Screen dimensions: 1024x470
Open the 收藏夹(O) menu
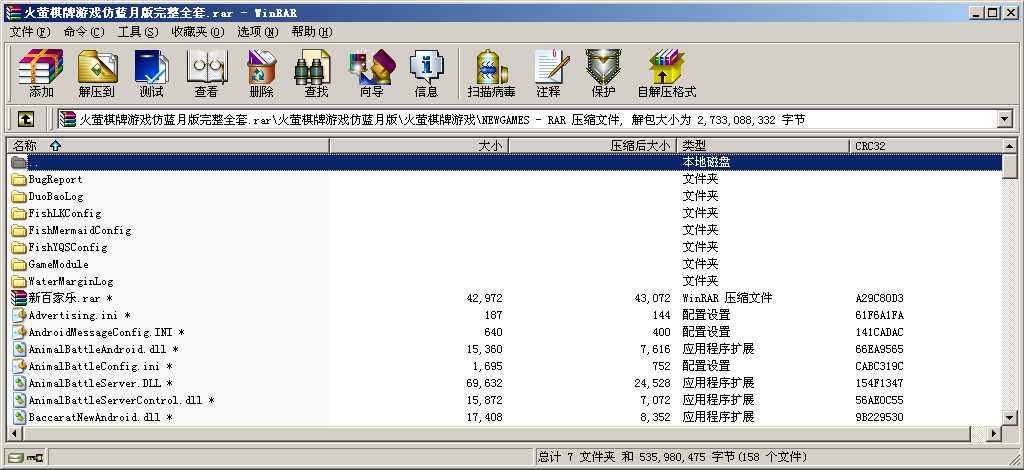pos(197,32)
